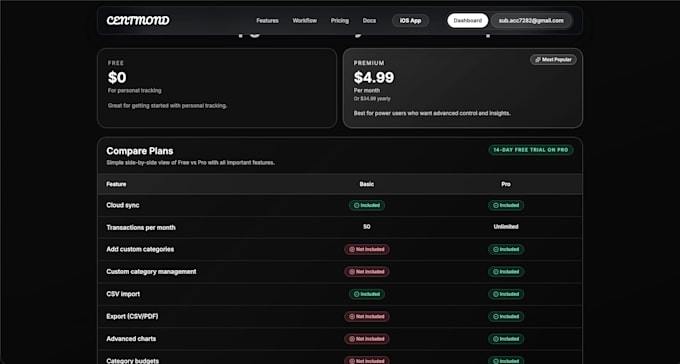The image size is (680, 364).
Task: Click the Export (CSV/PDF) Basic Not included badge
Action: 367,317
